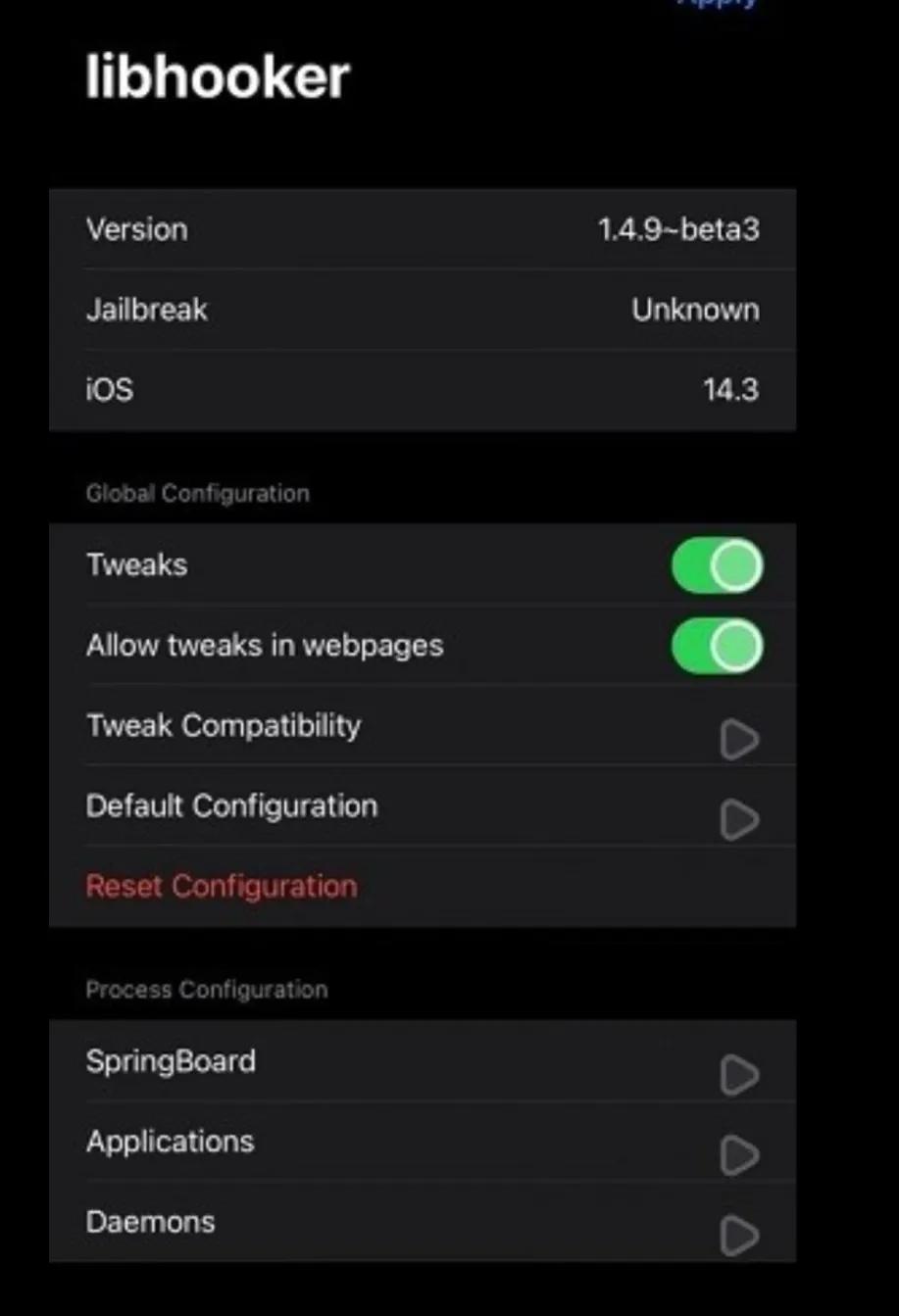Tap Reset Configuration
Viewport: 899px width, 1316px height.
(x=221, y=887)
